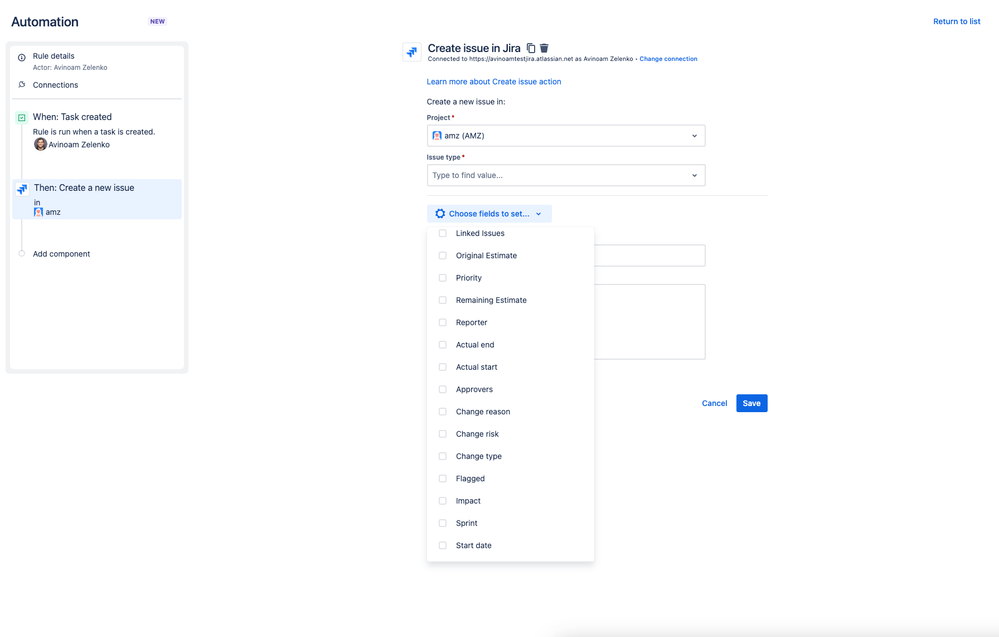Viewport: 999px width, 637px height.
Task: Enable the Impact checkbox
Action: pos(443,501)
